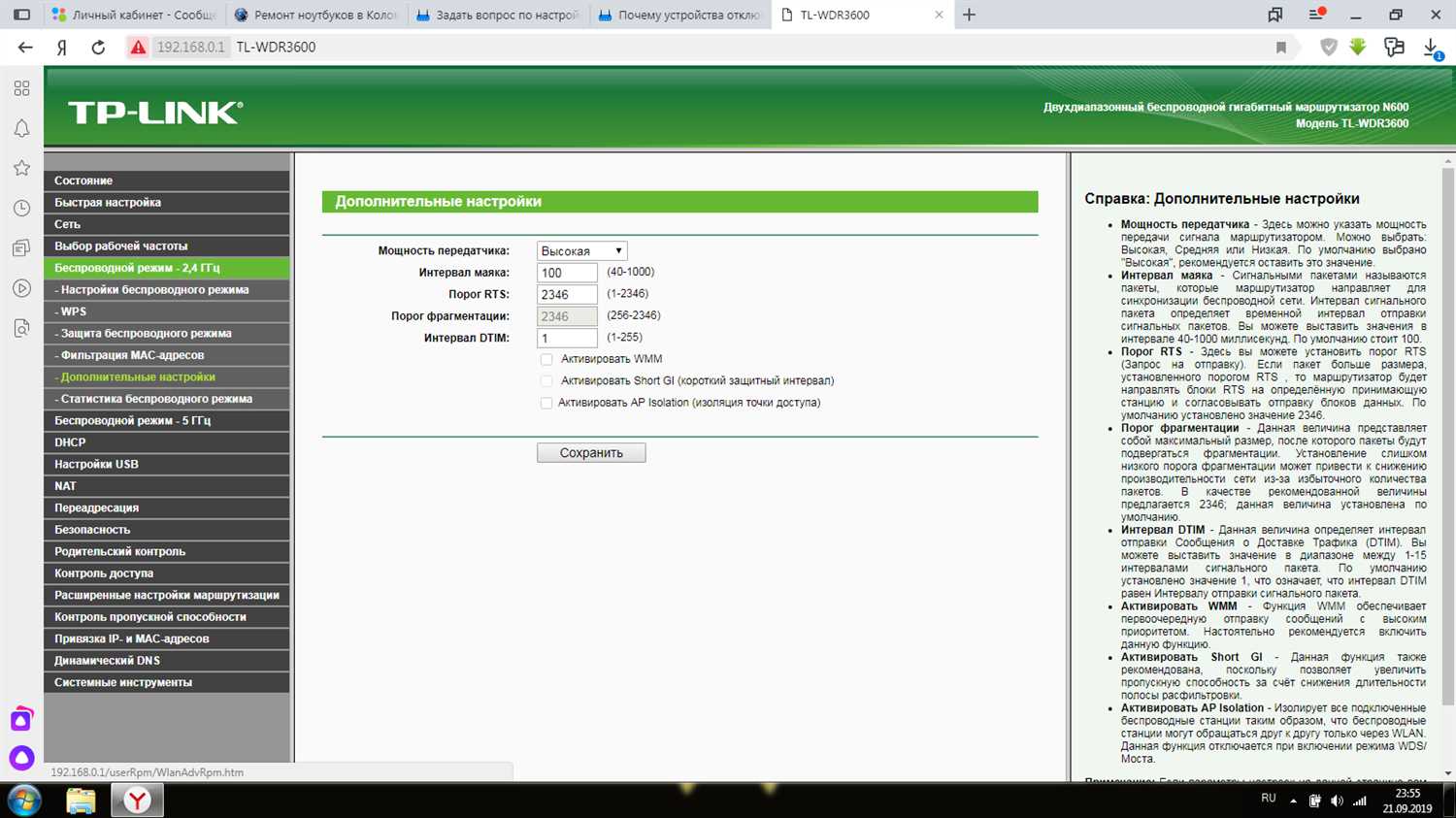This screenshot has width=1456, height=818.
Task: Click the green download arrow extension icon
Action: point(1358,47)
